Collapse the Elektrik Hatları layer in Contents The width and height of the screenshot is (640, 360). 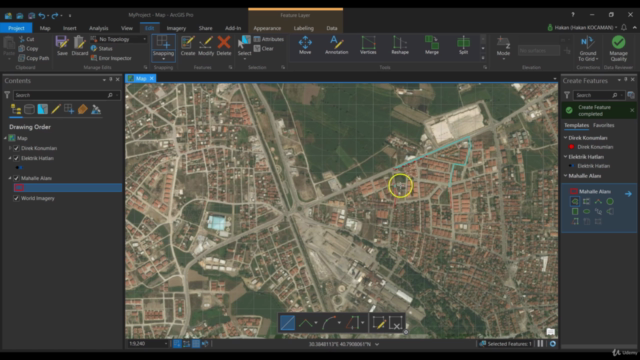(x=10, y=158)
